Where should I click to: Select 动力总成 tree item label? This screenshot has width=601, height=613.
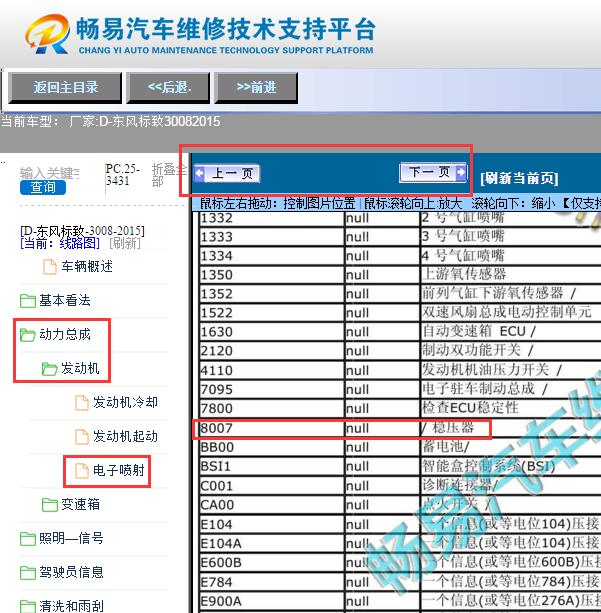coord(65,335)
